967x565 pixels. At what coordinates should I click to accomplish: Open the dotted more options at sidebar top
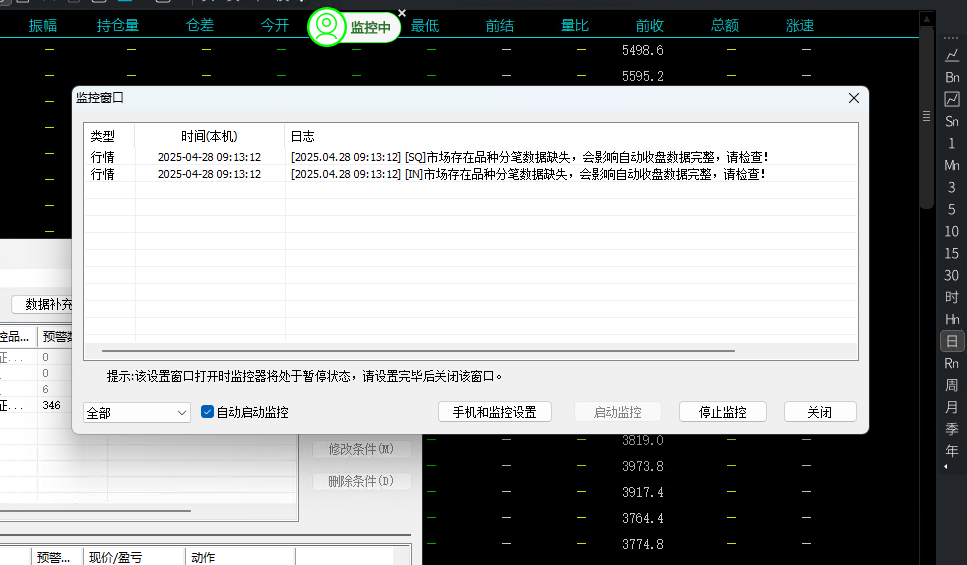tap(952, 36)
